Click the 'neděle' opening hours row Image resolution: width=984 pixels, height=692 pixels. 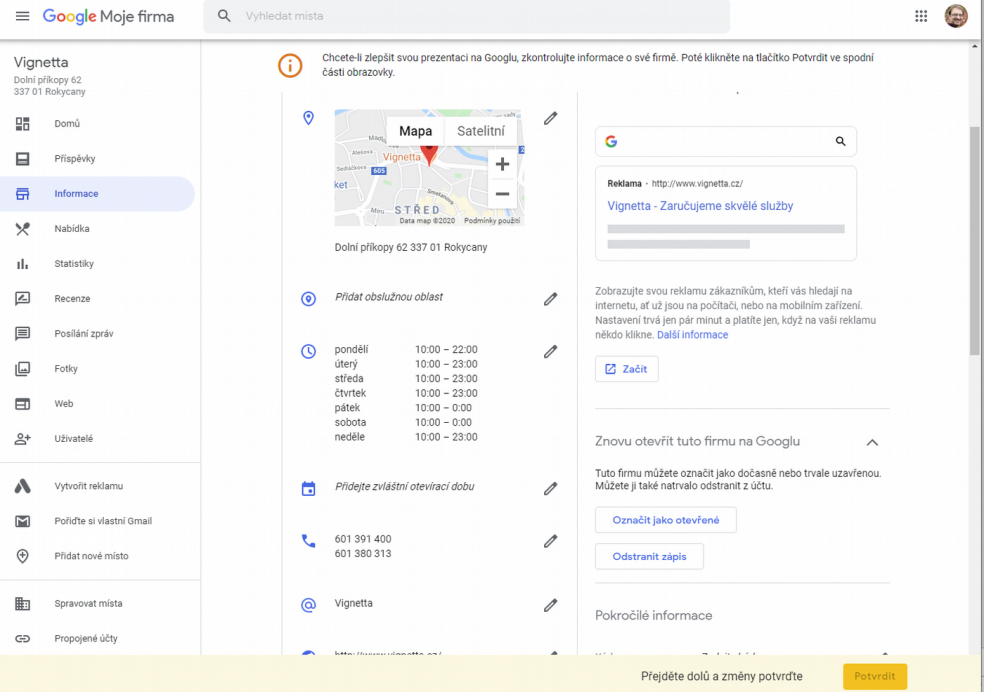coord(406,437)
